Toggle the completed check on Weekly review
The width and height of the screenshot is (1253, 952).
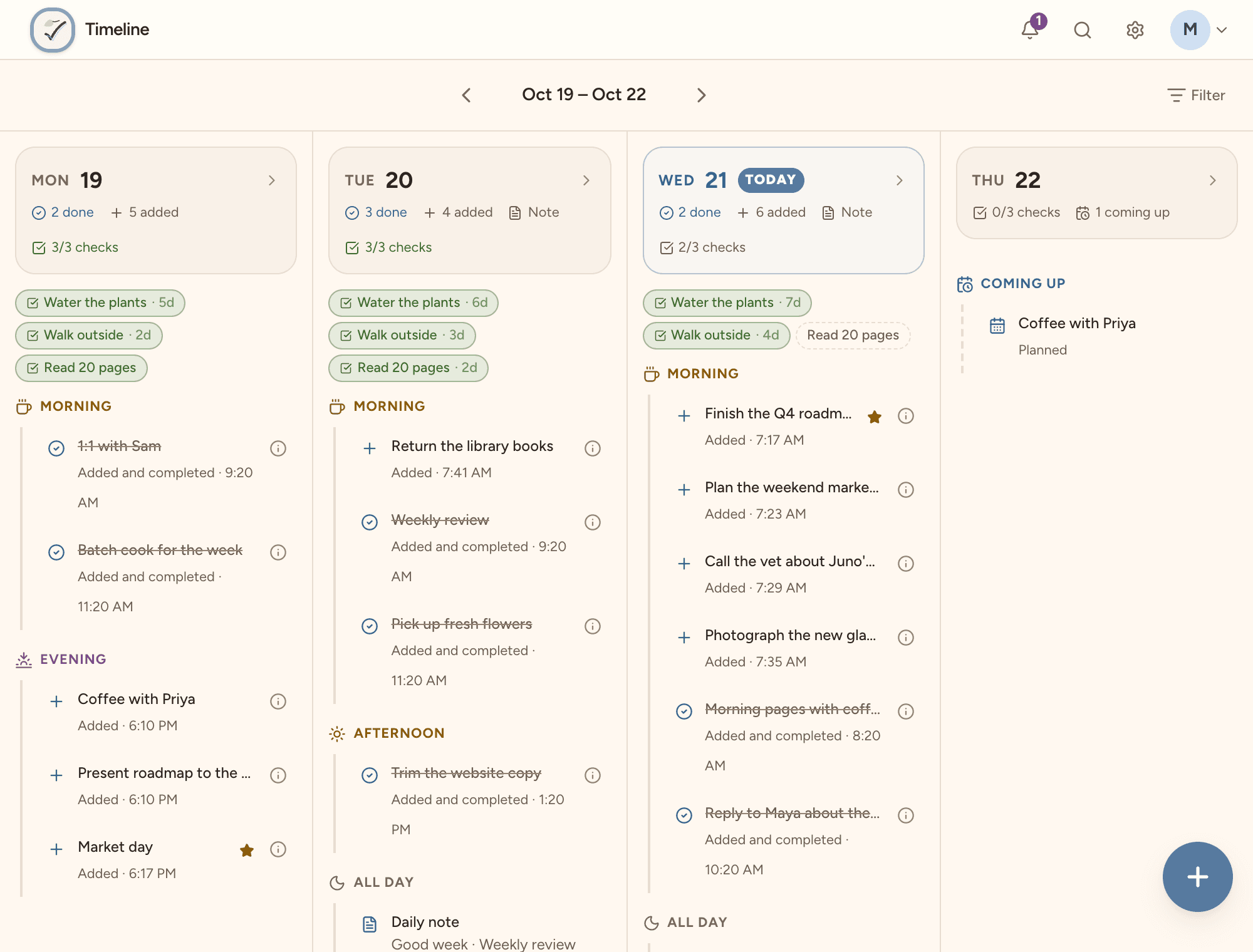(370, 522)
